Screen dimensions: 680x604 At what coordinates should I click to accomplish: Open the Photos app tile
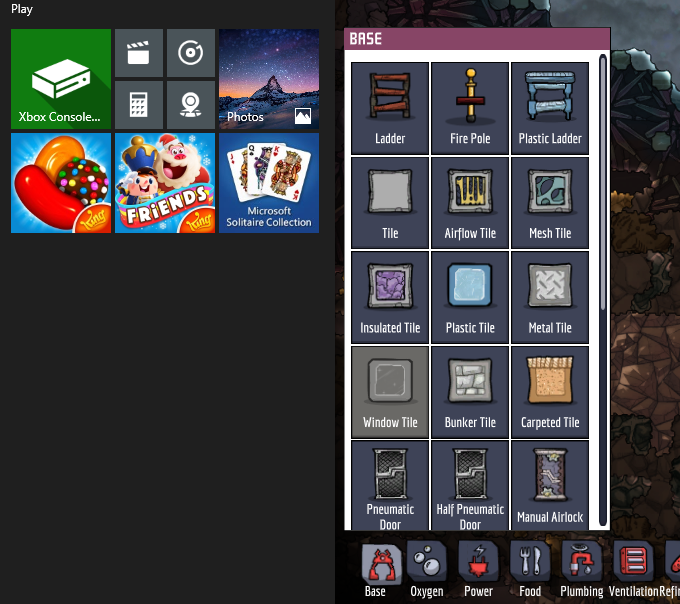269,79
